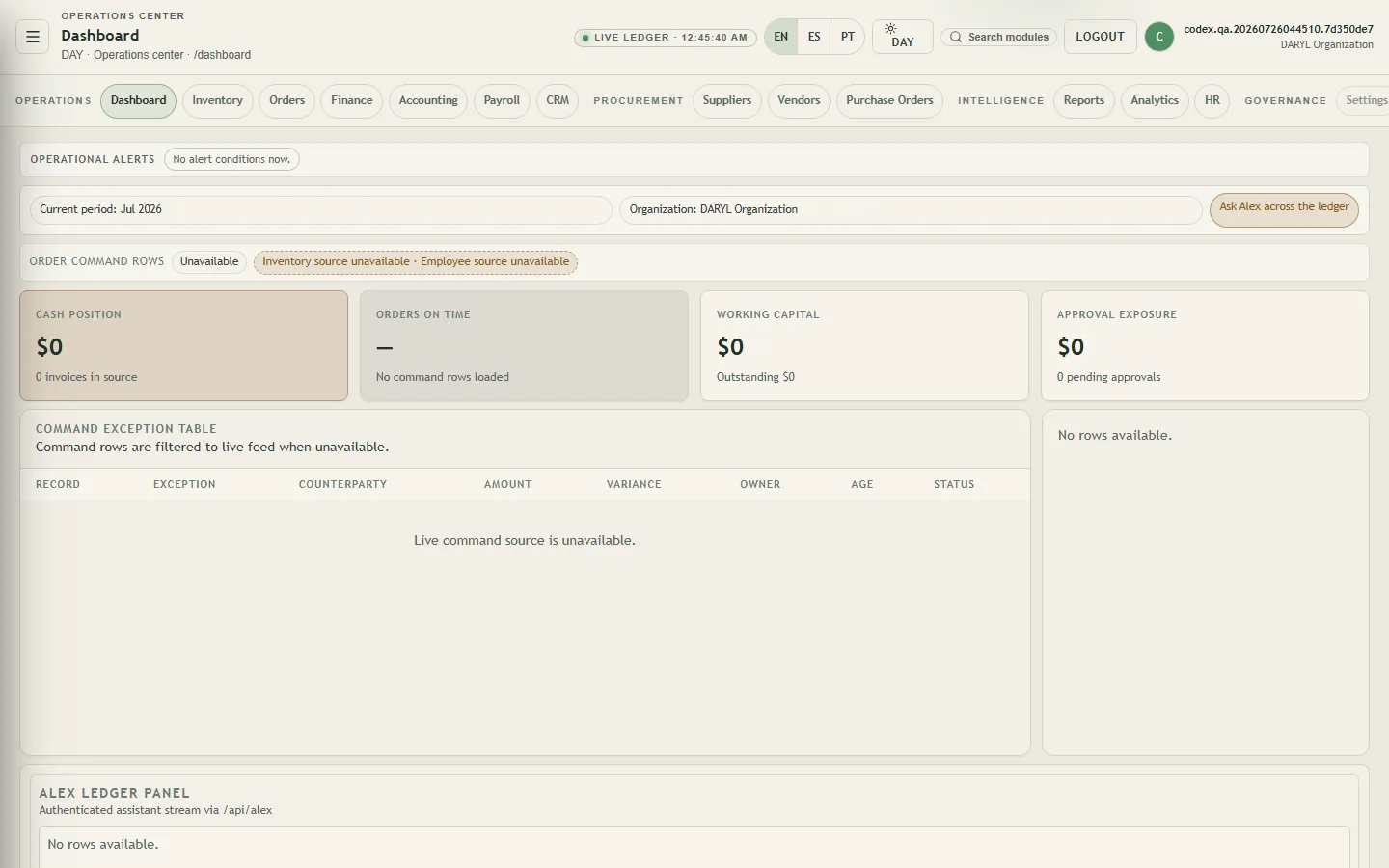This screenshot has width=1389, height=868.
Task: Click the ALEX LEDGER PANEL heading
Action: [x=114, y=793]
